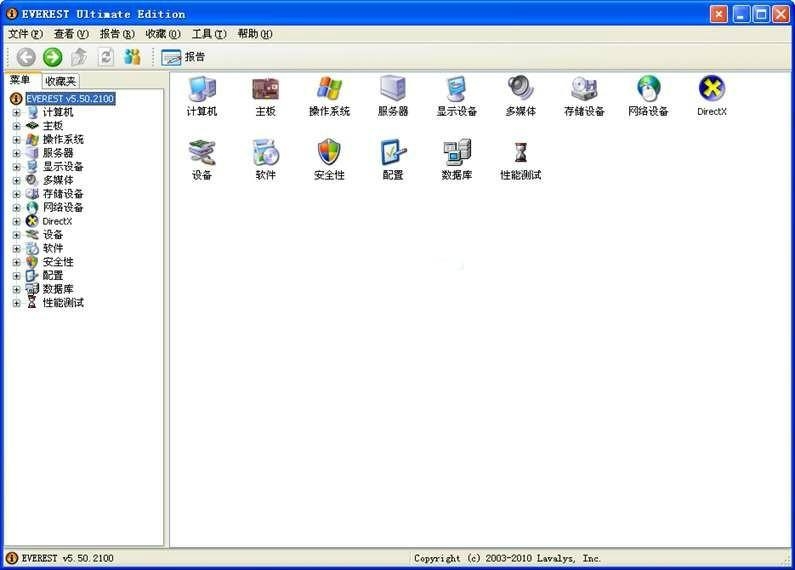Click the green forward arrow toolbar button
795x570 pixels.
[x=52, y=57]
